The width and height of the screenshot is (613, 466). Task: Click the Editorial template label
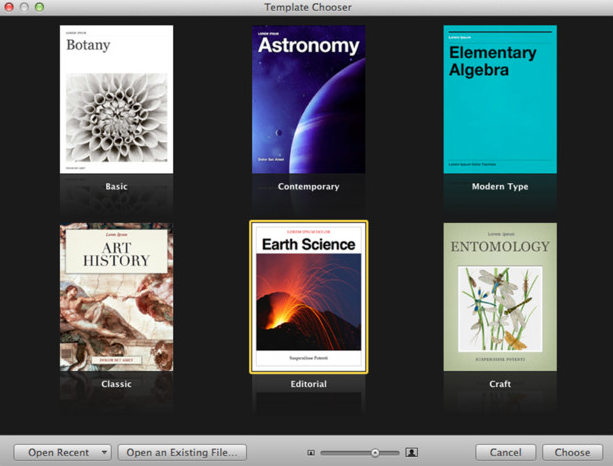[x=308, y=384]
